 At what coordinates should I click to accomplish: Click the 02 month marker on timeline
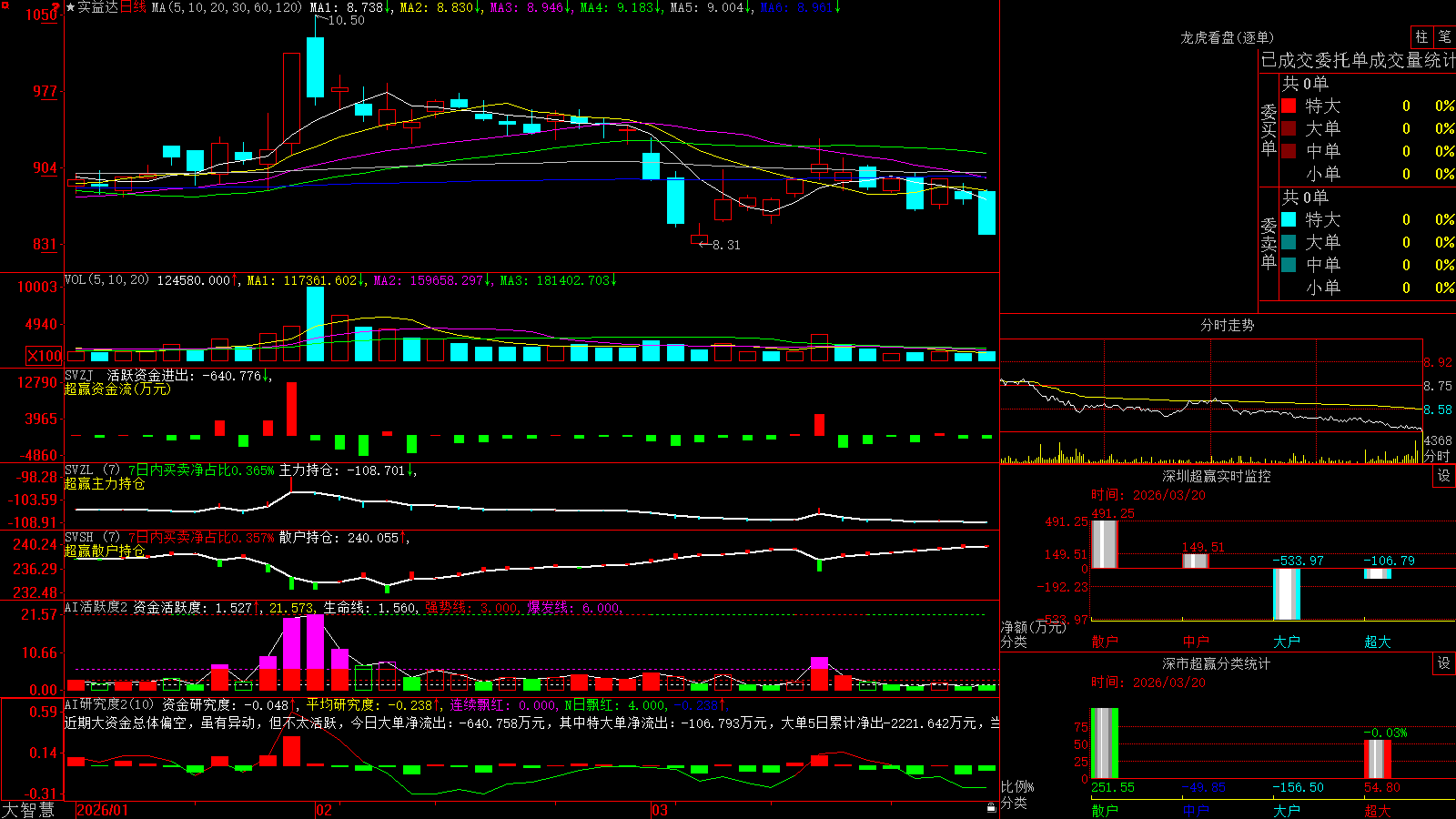click(x=324, y=810)
